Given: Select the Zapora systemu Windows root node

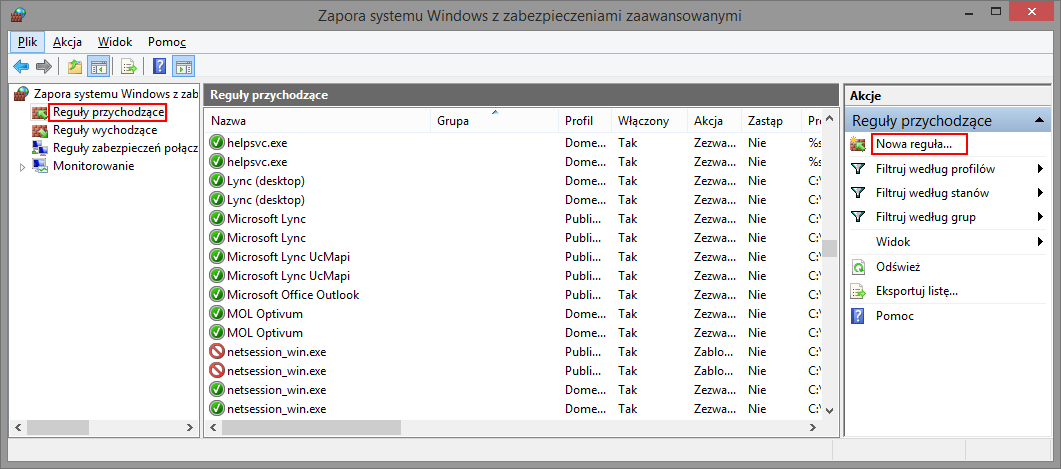Looking at the screenshot, I should tap(116, 93).
